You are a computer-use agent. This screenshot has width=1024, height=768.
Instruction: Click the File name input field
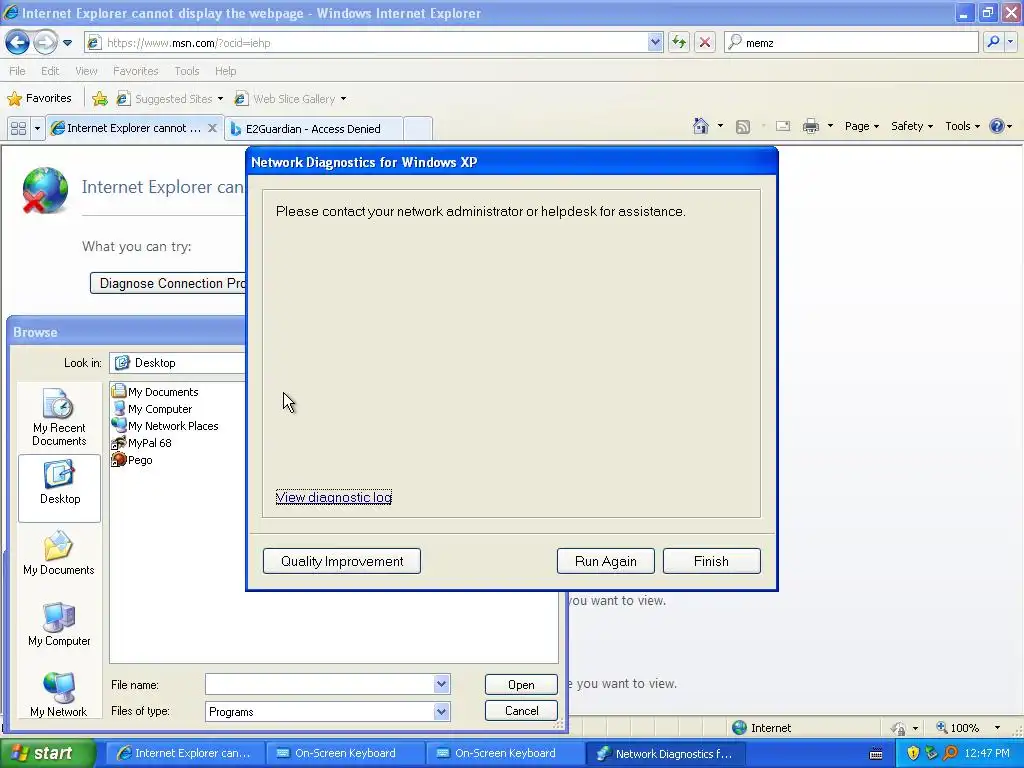tap(320, 684)
